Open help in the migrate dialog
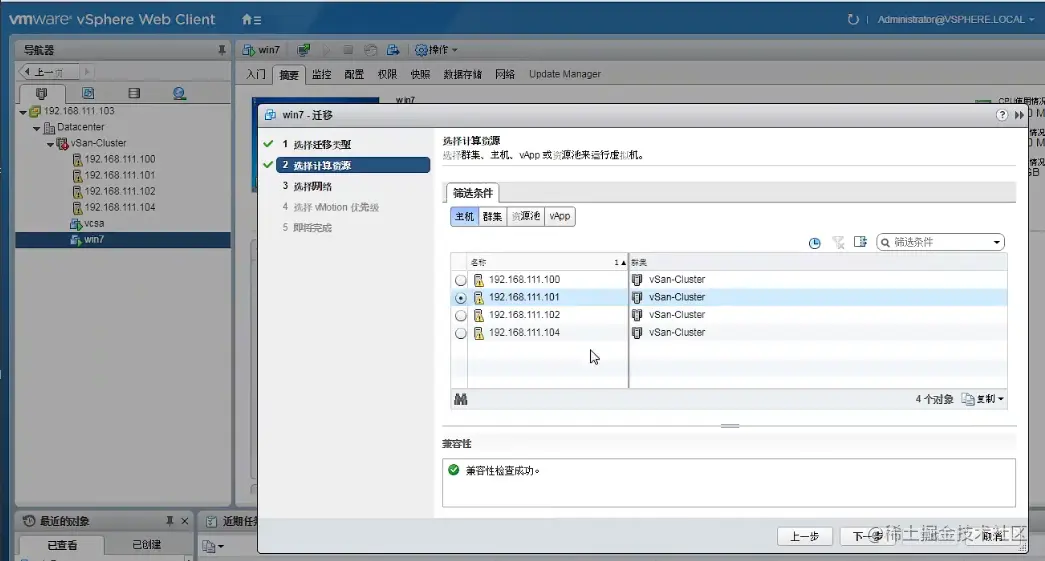Viewport: 1045px width, 561px height. click(x=1002, y=115)
